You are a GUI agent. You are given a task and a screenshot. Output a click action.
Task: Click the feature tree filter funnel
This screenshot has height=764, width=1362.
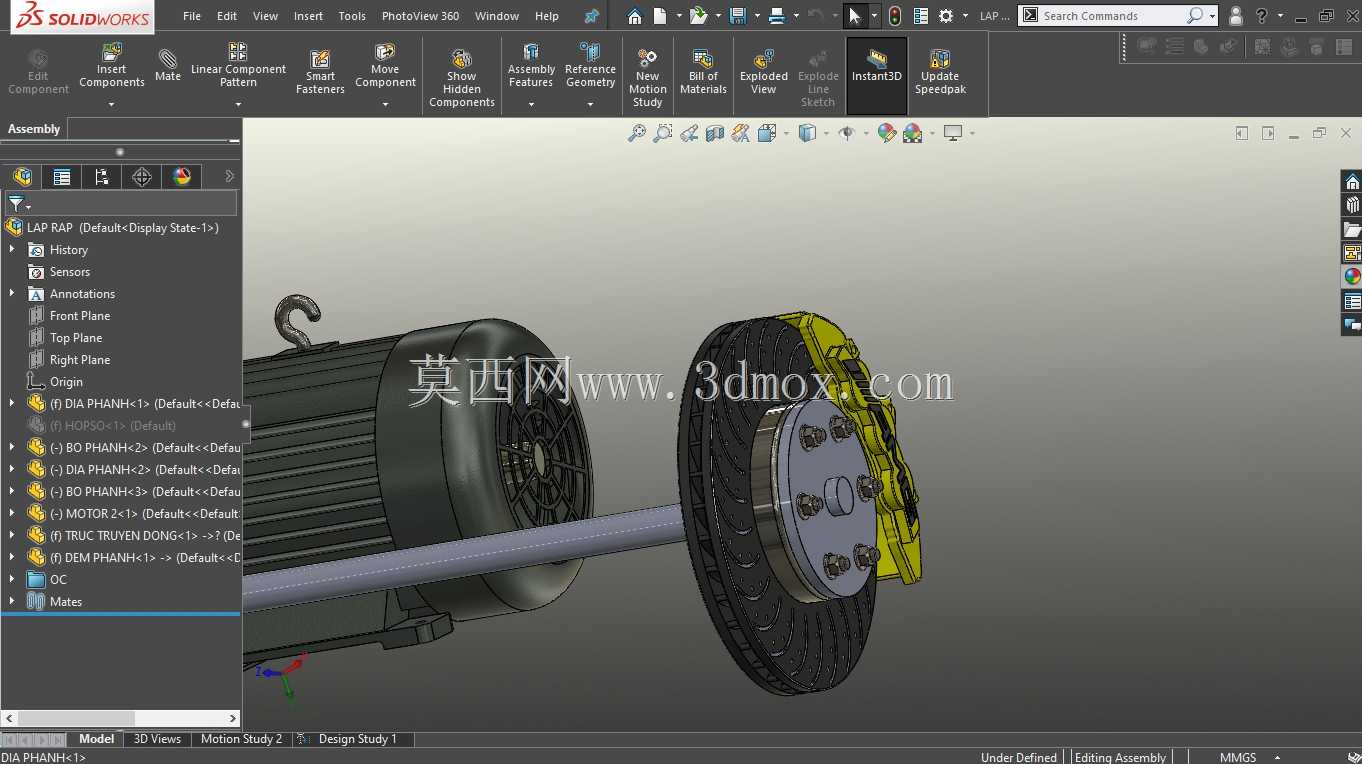[17, 204]
